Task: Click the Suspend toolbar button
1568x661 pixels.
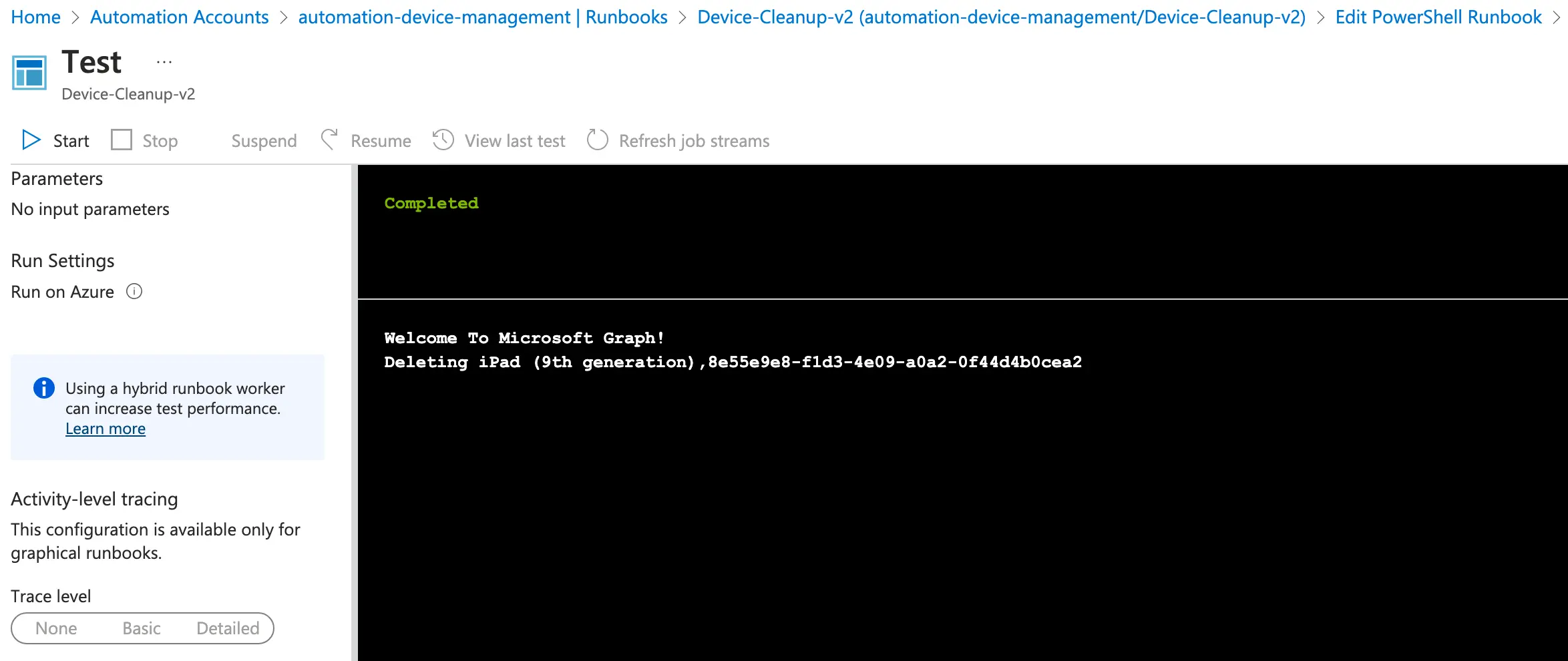Action: (x=264, y=141)
